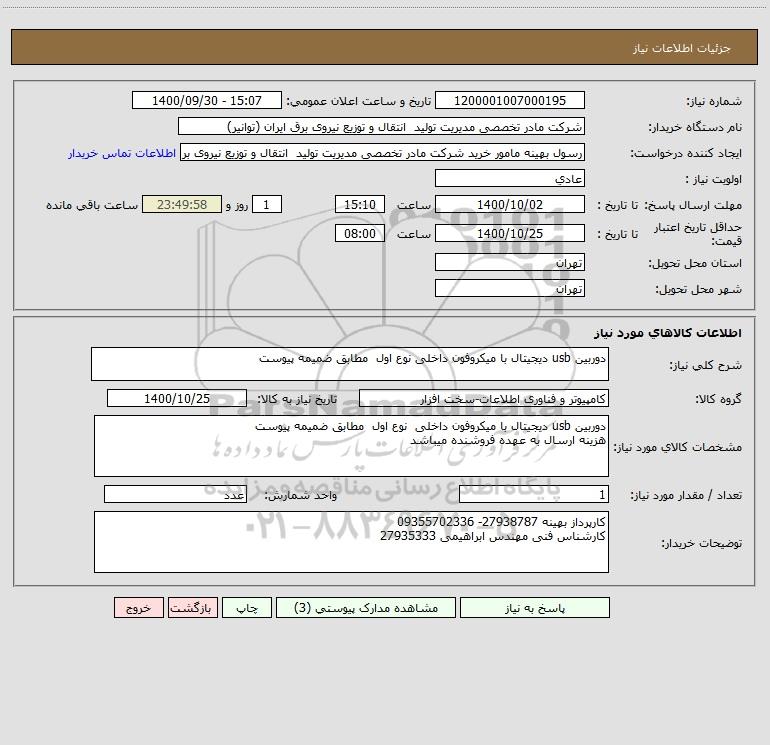Image resolution: width=770 pixels, height=745 pixels.
Task: Select announcement date field 1400/09/30 - 15:07
Action: point(207,100)
